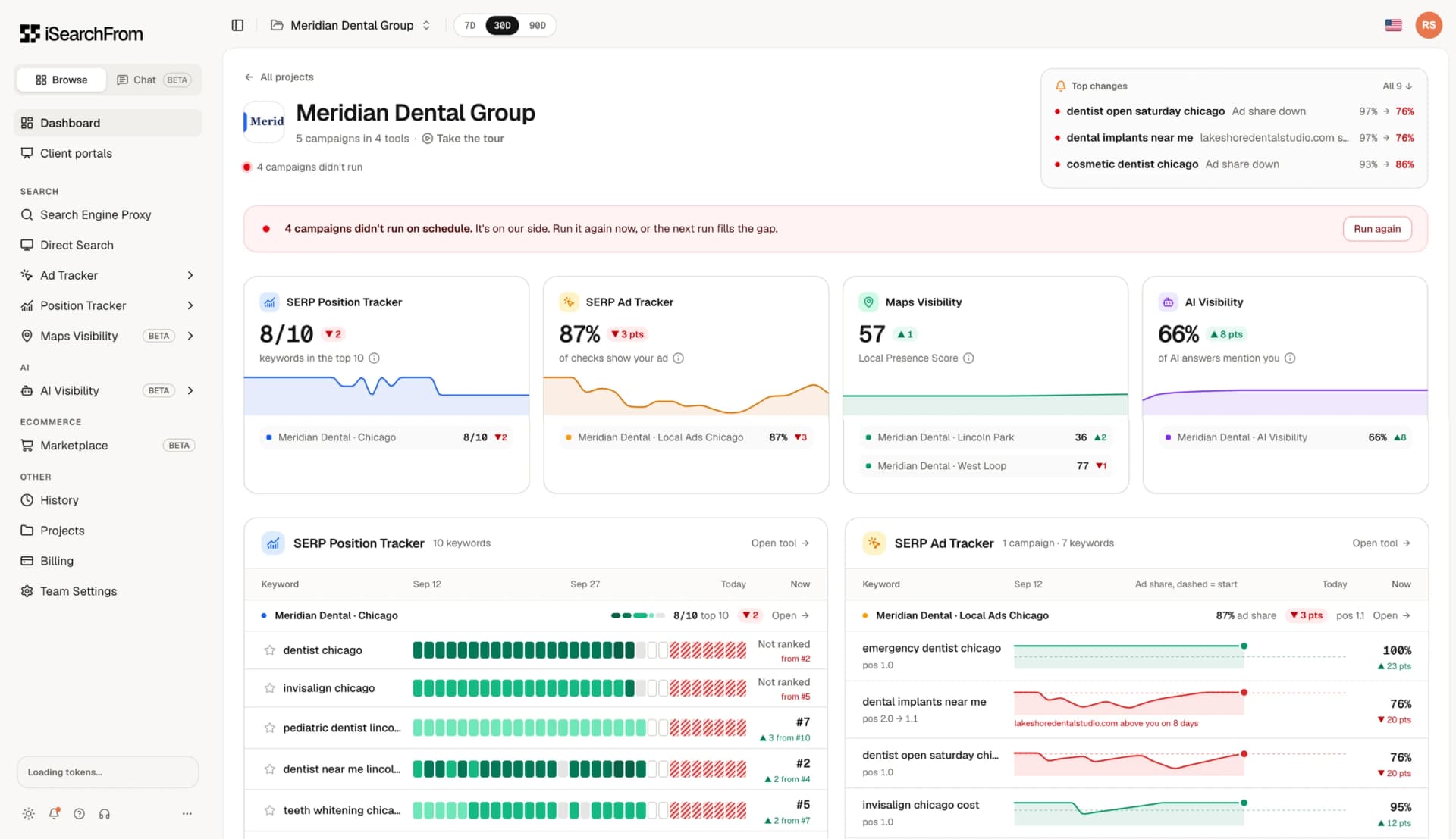
Task: Star the dentist near me keyword
Action: (269, 769)
